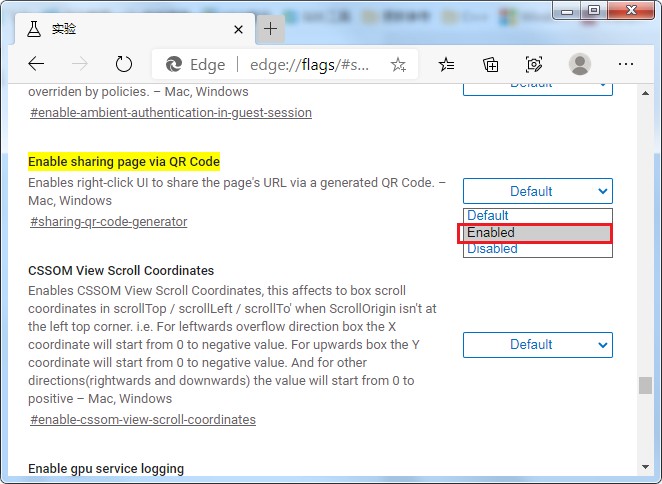The image size is (662, 484).
Task: Open the Settings and more ellipsis menu
Action: pos(626,64)
